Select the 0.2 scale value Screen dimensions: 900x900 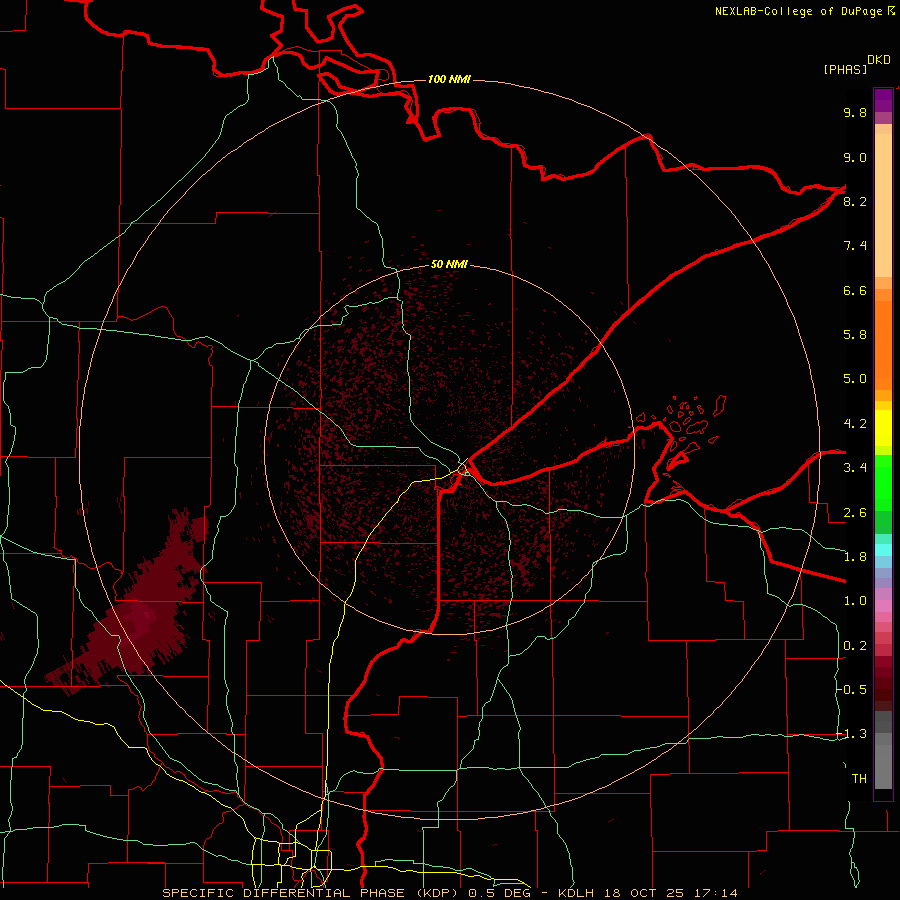pos(855,646)
